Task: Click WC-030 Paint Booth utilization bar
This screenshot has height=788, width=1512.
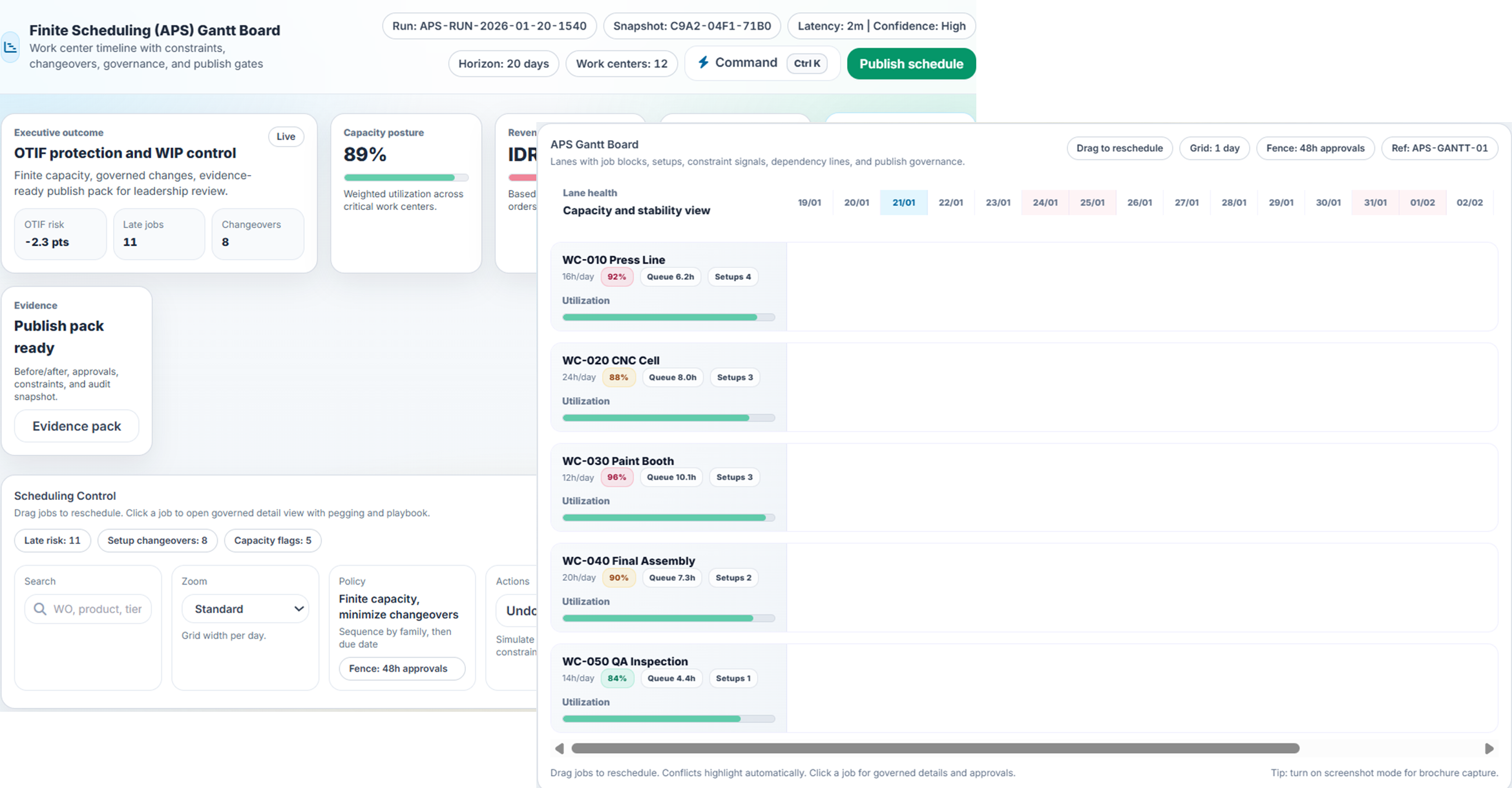Action: tap(668, 517)
